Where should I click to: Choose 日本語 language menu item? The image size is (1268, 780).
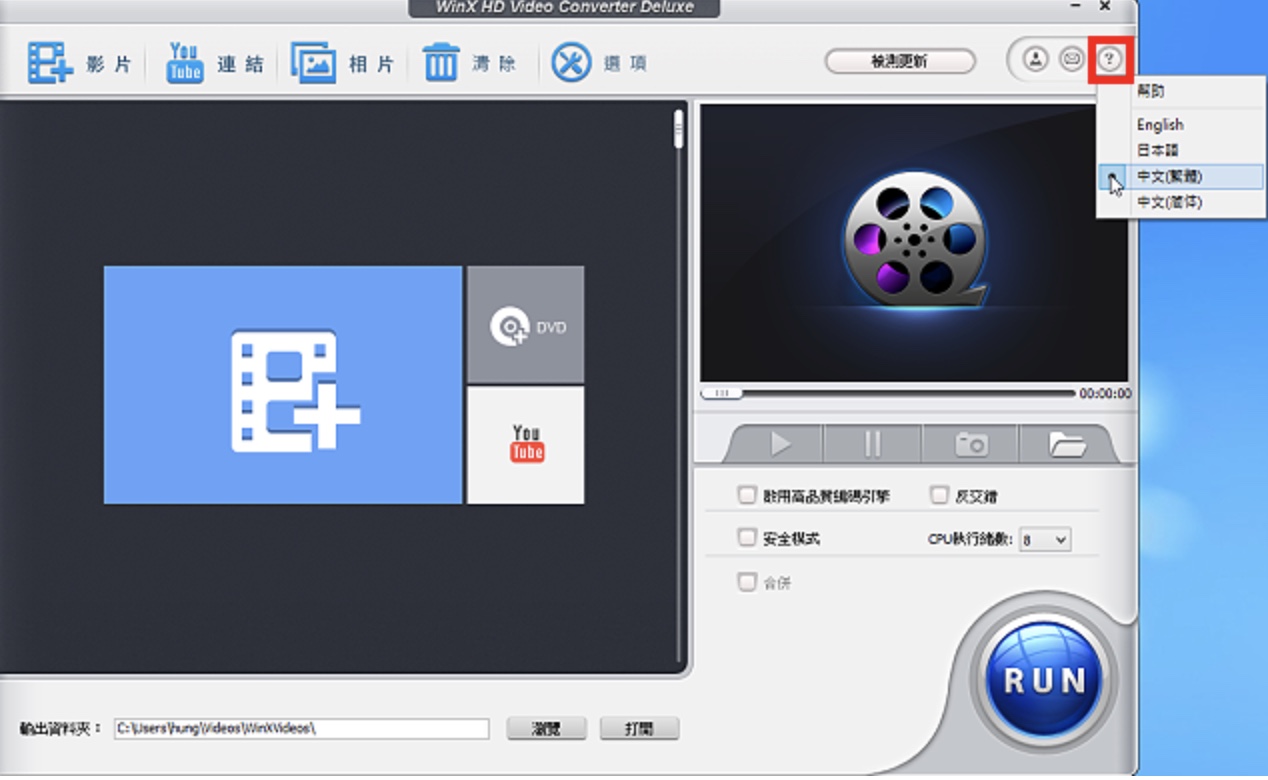(1157, 150)
